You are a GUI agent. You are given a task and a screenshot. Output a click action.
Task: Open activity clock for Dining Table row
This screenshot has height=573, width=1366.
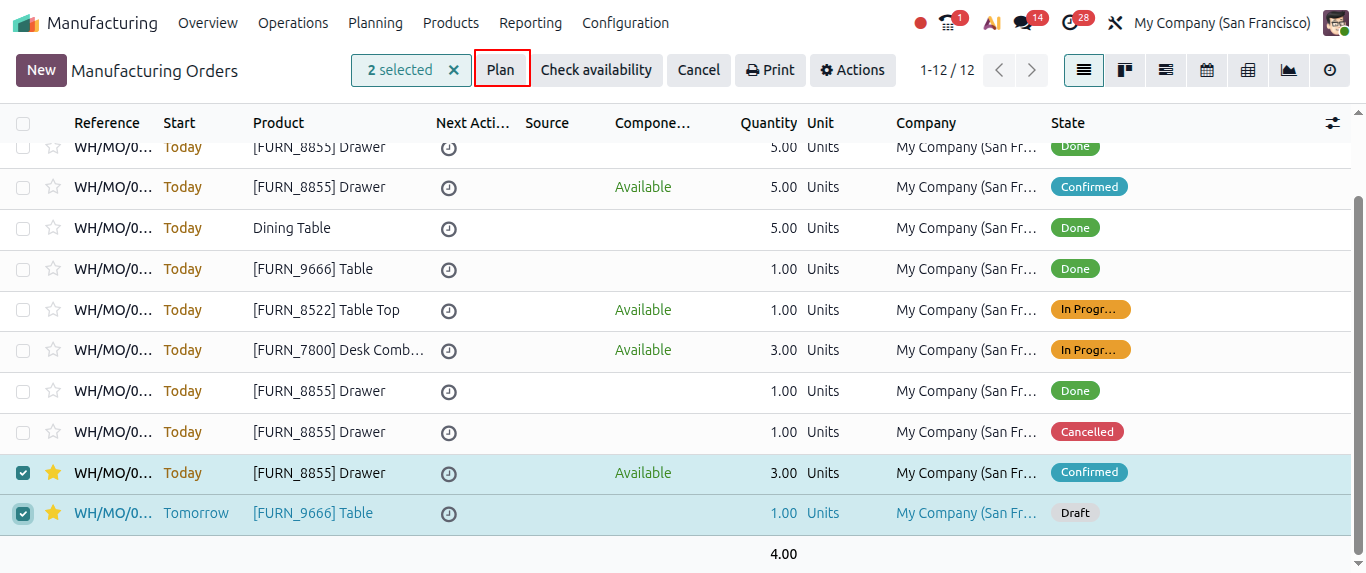(449, 229)
